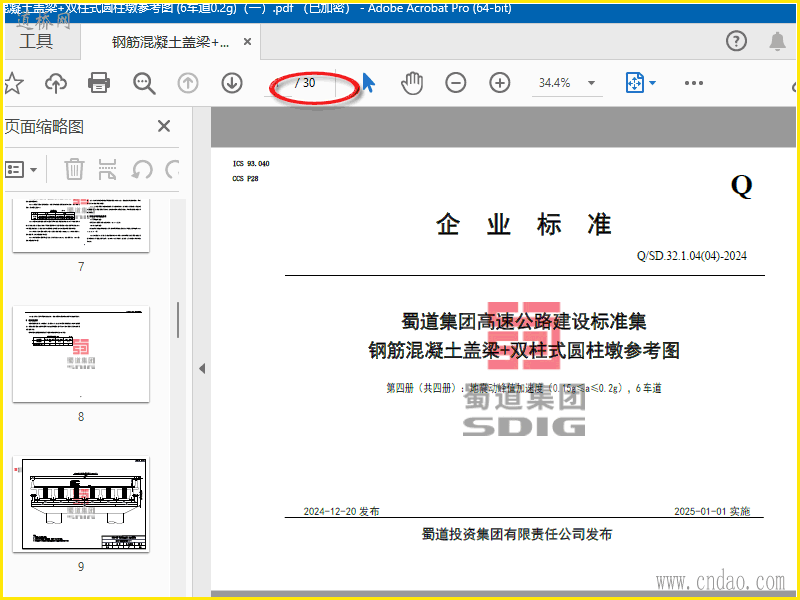Select the Hand pan tool
The width and height of the screenshot is (800, 600).
point(412,83)
